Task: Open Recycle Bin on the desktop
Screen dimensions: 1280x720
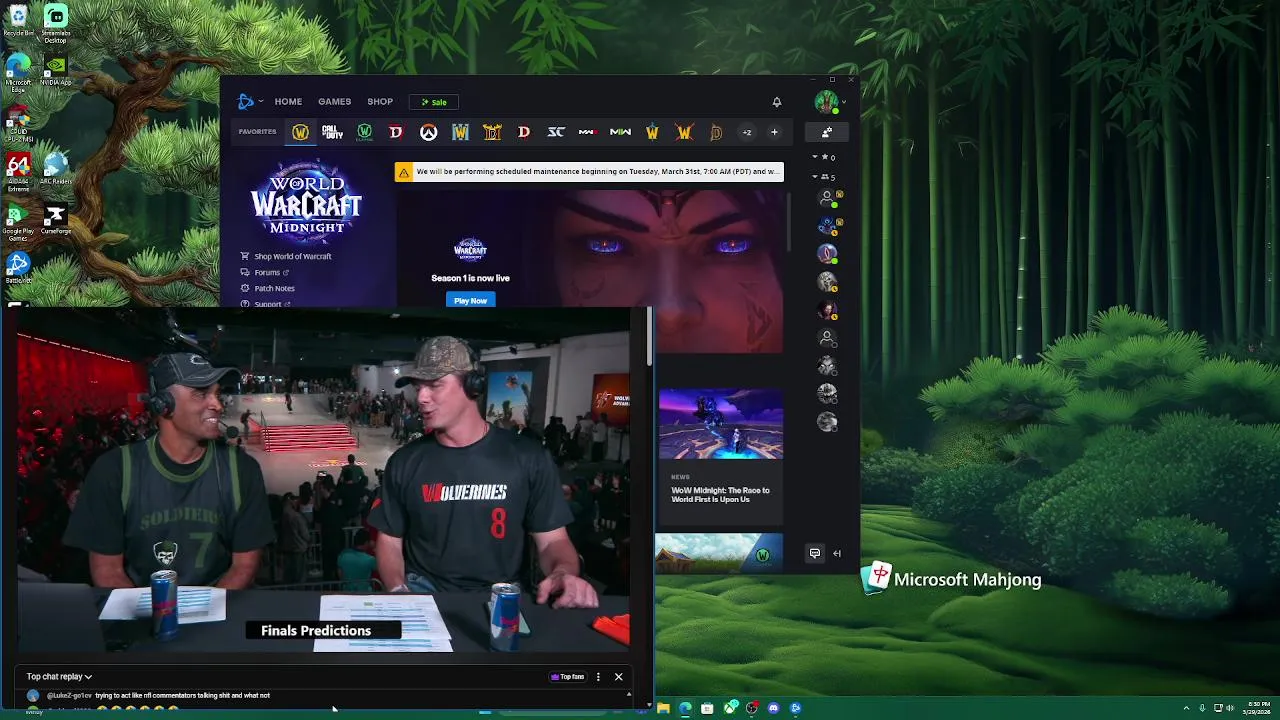Action: 18,20
